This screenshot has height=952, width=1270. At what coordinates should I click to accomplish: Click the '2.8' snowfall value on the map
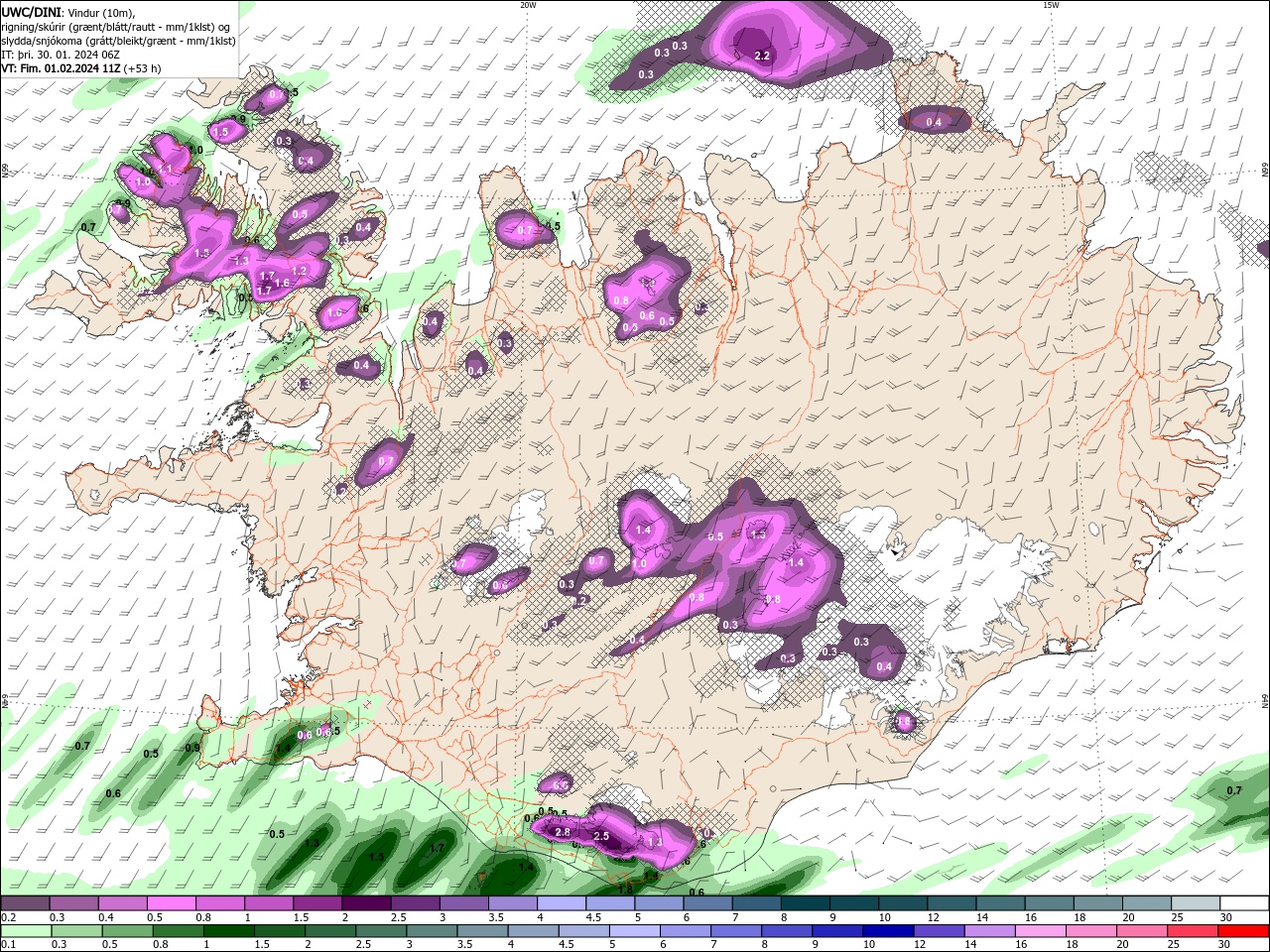pyautogui.click(x=563, y=833)
